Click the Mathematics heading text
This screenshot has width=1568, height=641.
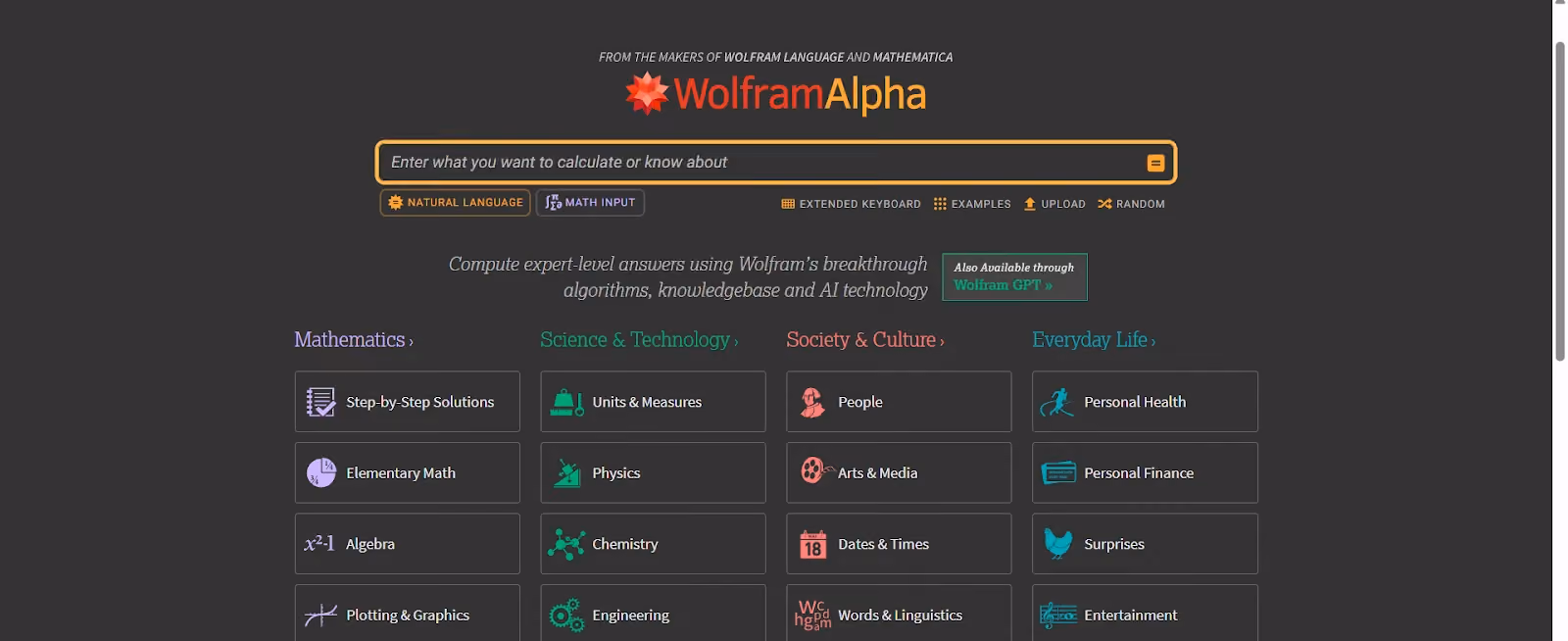[350, 340]
